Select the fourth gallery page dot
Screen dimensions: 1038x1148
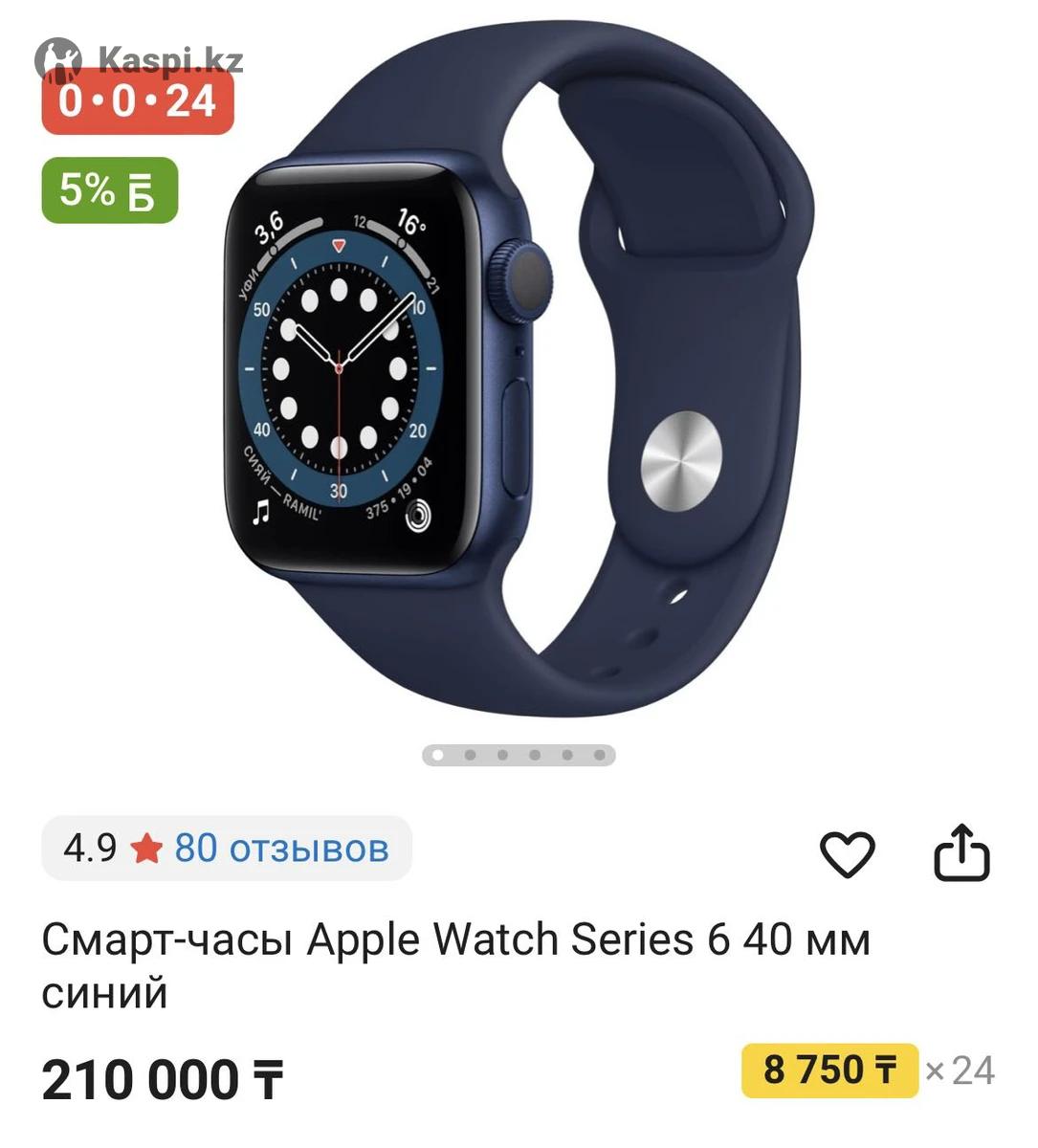point(535,755)
